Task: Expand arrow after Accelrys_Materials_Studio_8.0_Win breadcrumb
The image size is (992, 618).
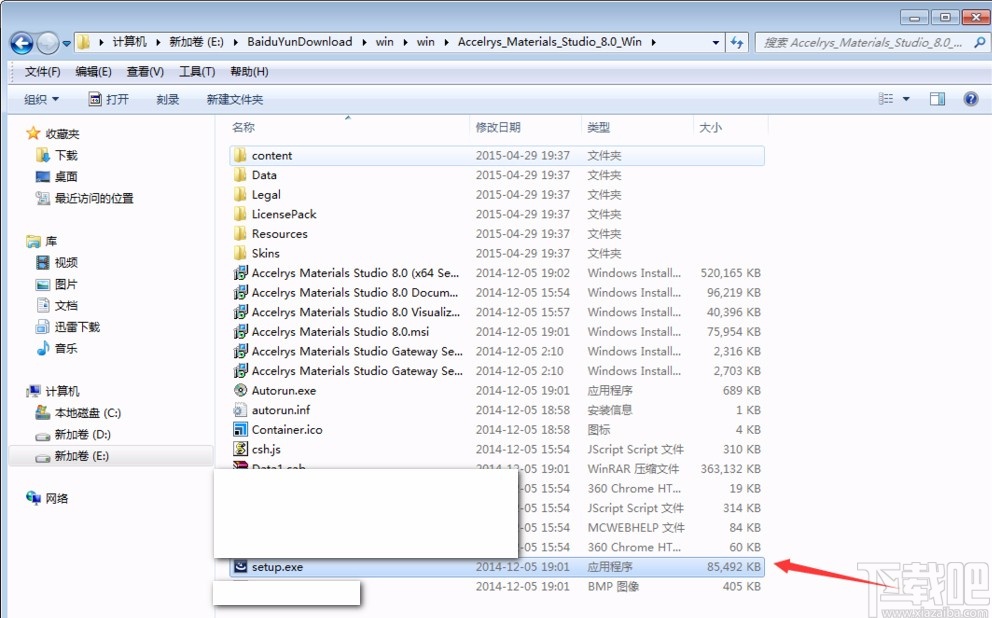Action: pyautogui.click(x=654, y=42)
